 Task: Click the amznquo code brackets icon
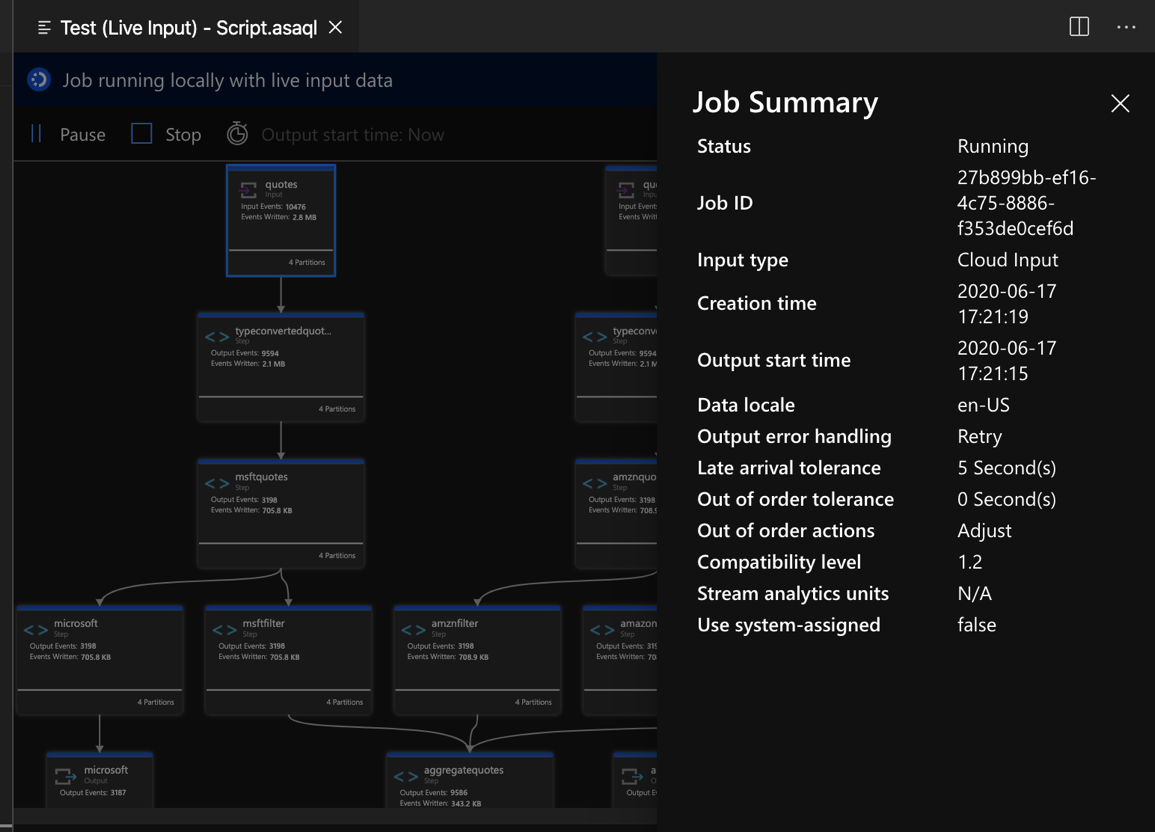point(594,483)
